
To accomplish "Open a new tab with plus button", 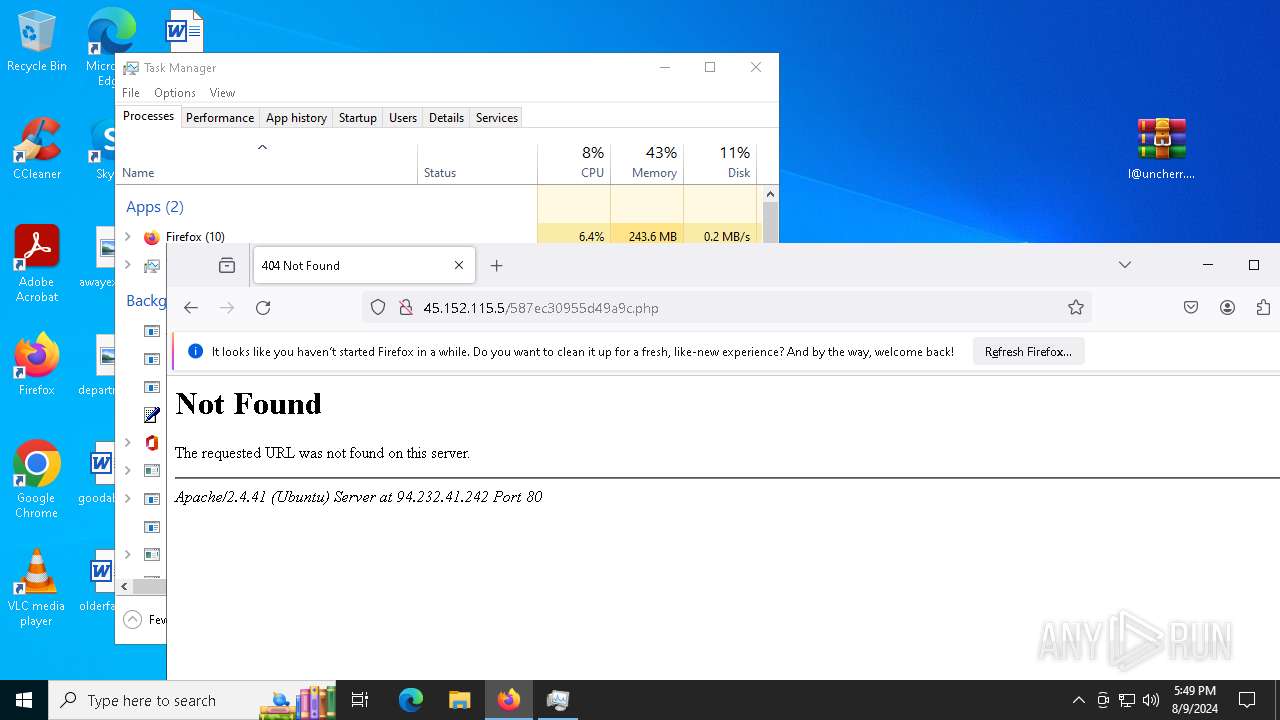I will pos(497,265).
